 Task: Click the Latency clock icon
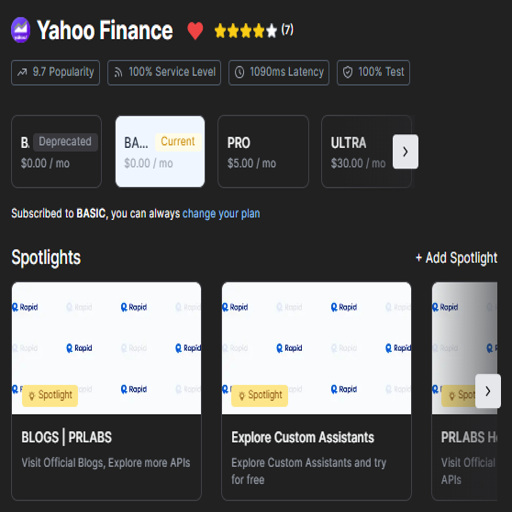[x=239, y=72]
